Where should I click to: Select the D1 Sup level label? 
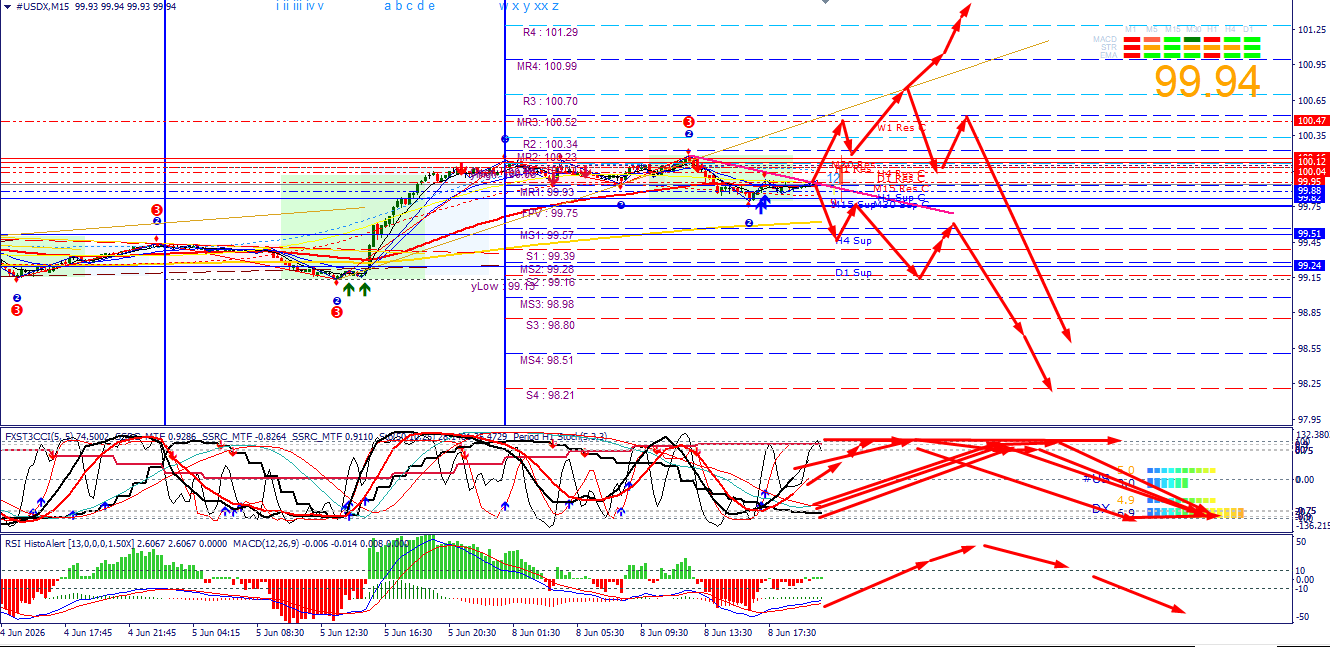point(854,273)
